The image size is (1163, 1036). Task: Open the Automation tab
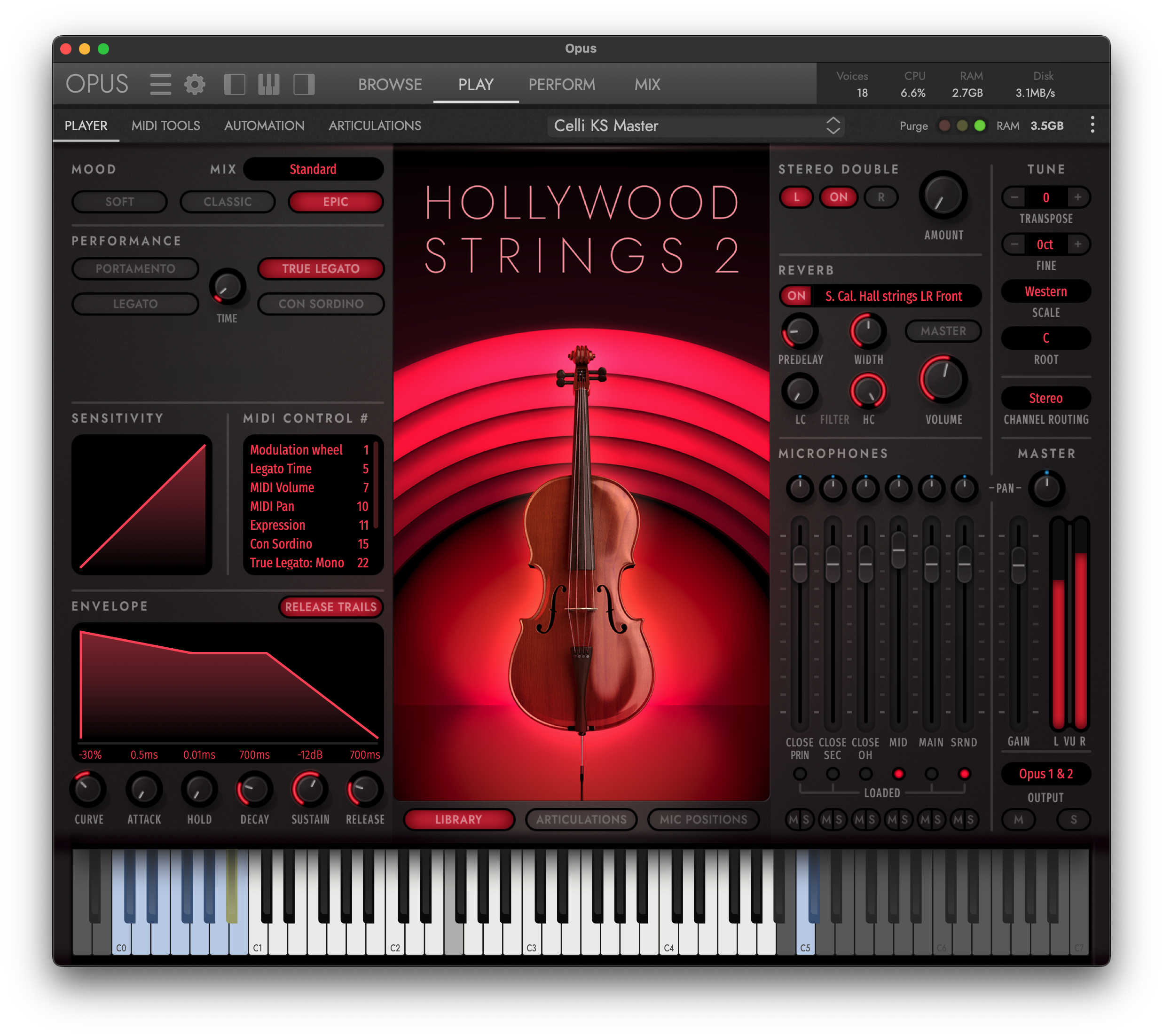click(x=264, y=125)
